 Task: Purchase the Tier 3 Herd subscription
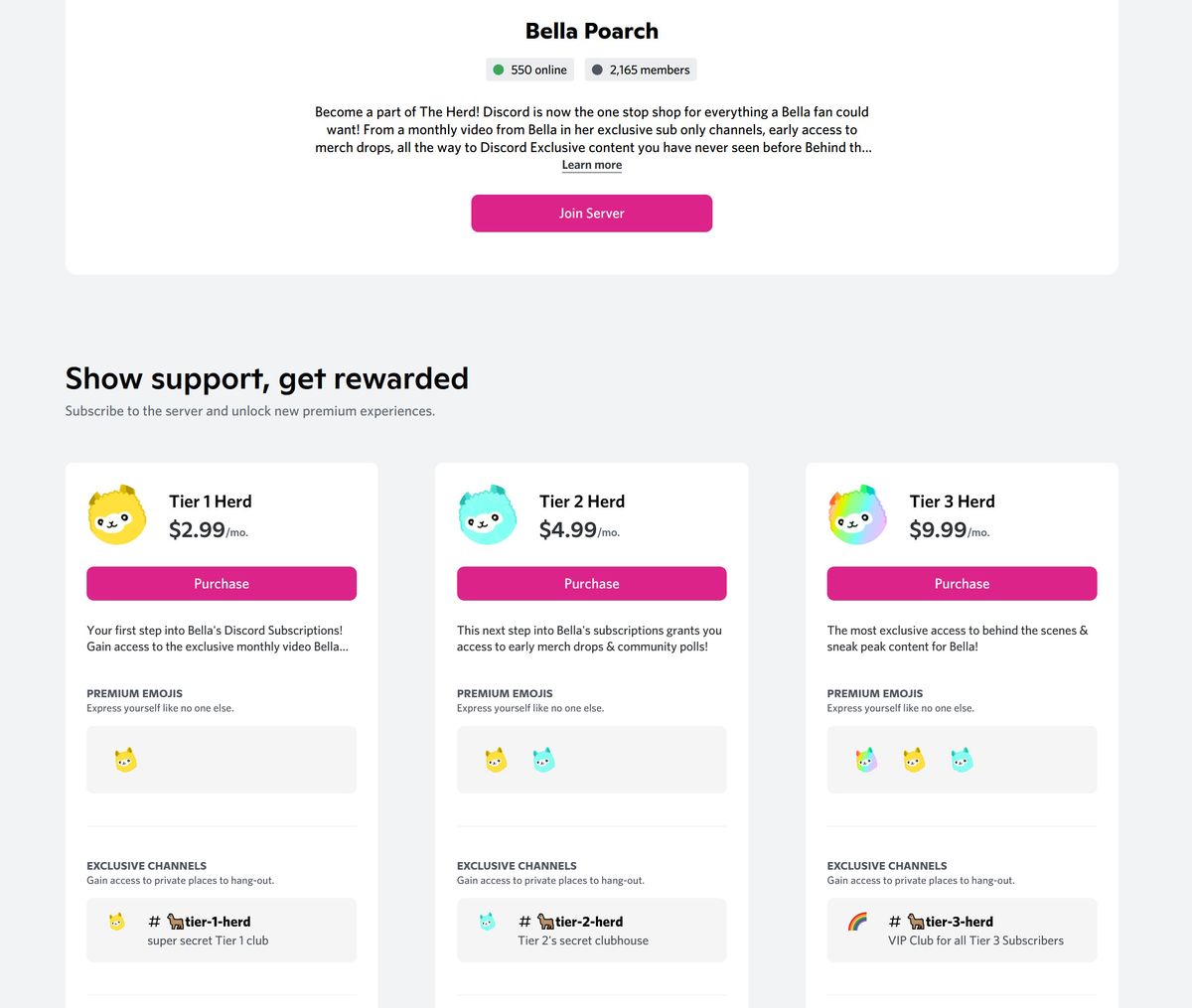tap(961, 583)
